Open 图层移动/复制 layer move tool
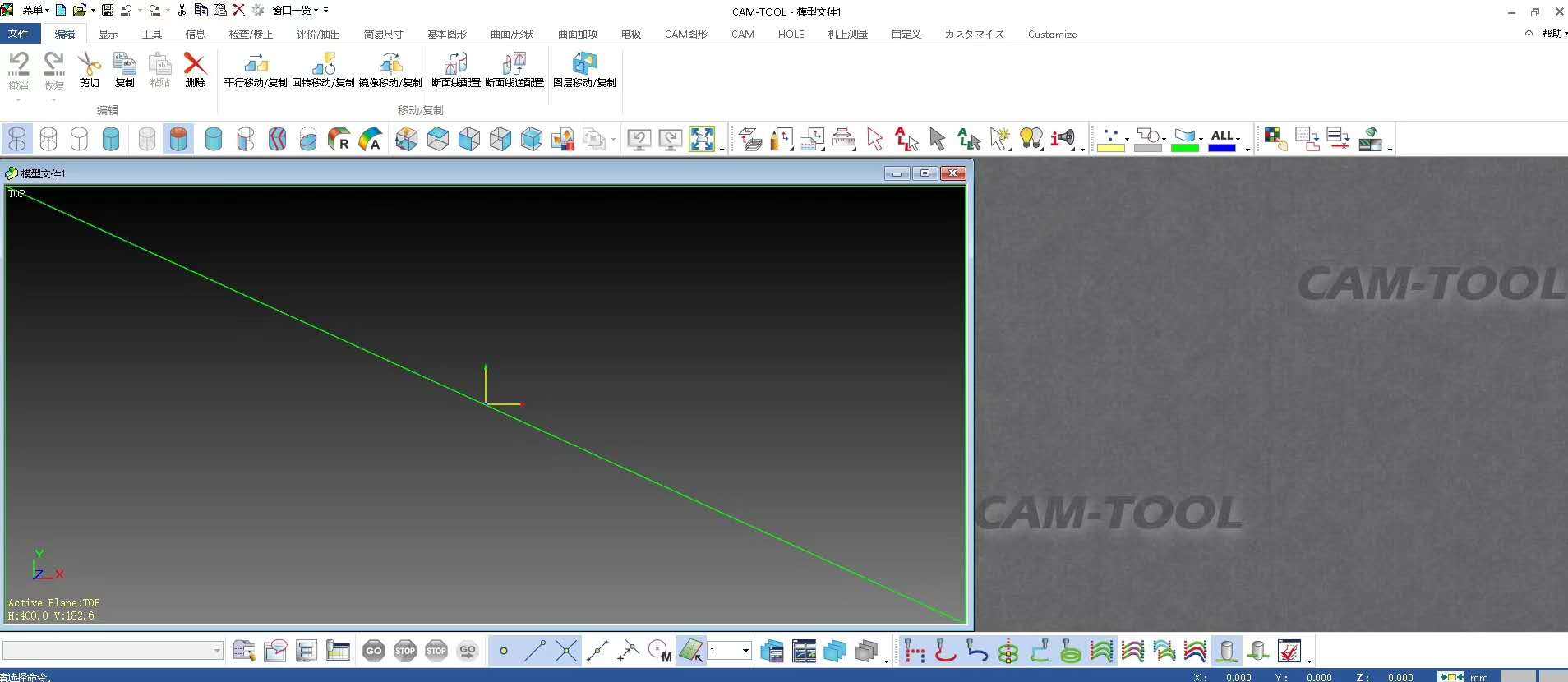 584,70
